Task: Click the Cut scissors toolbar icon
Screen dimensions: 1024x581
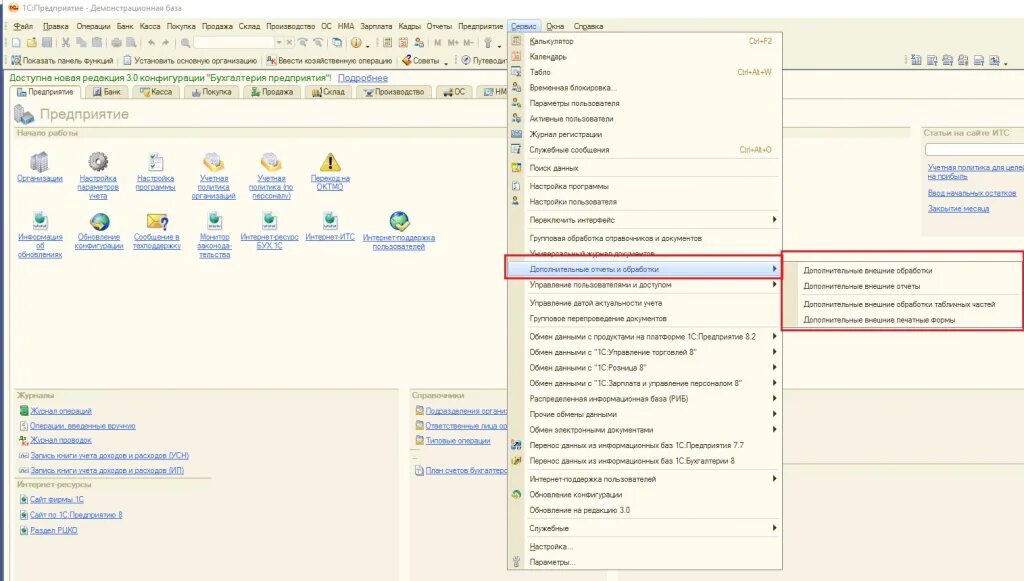Action: tap(65, 42)
